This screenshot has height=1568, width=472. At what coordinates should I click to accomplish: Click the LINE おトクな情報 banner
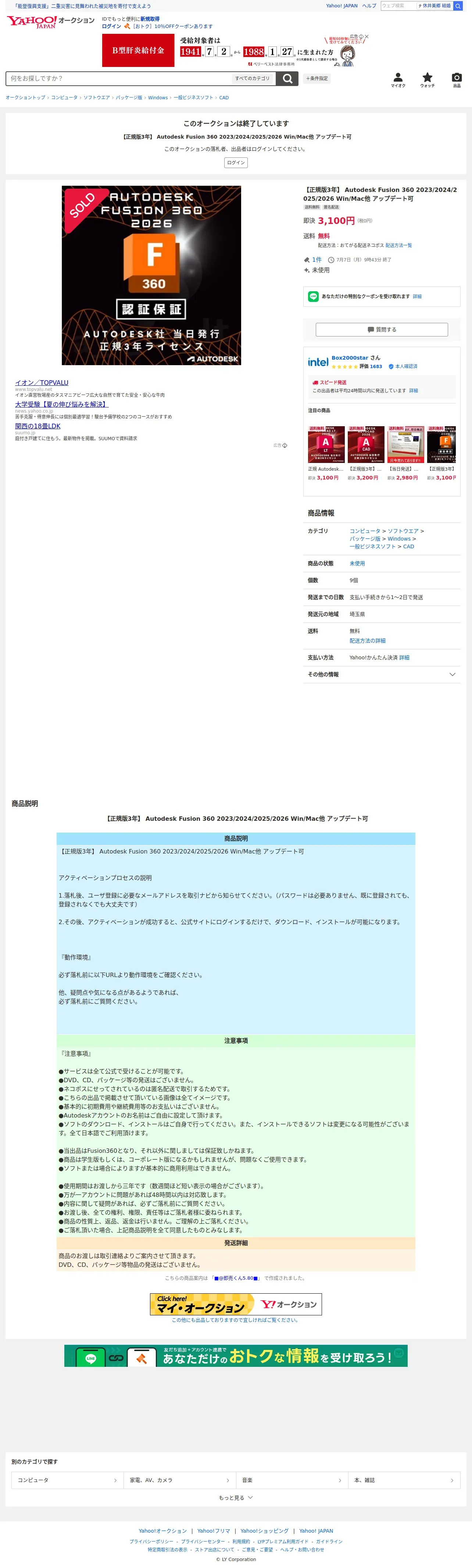click(236, 1355)
